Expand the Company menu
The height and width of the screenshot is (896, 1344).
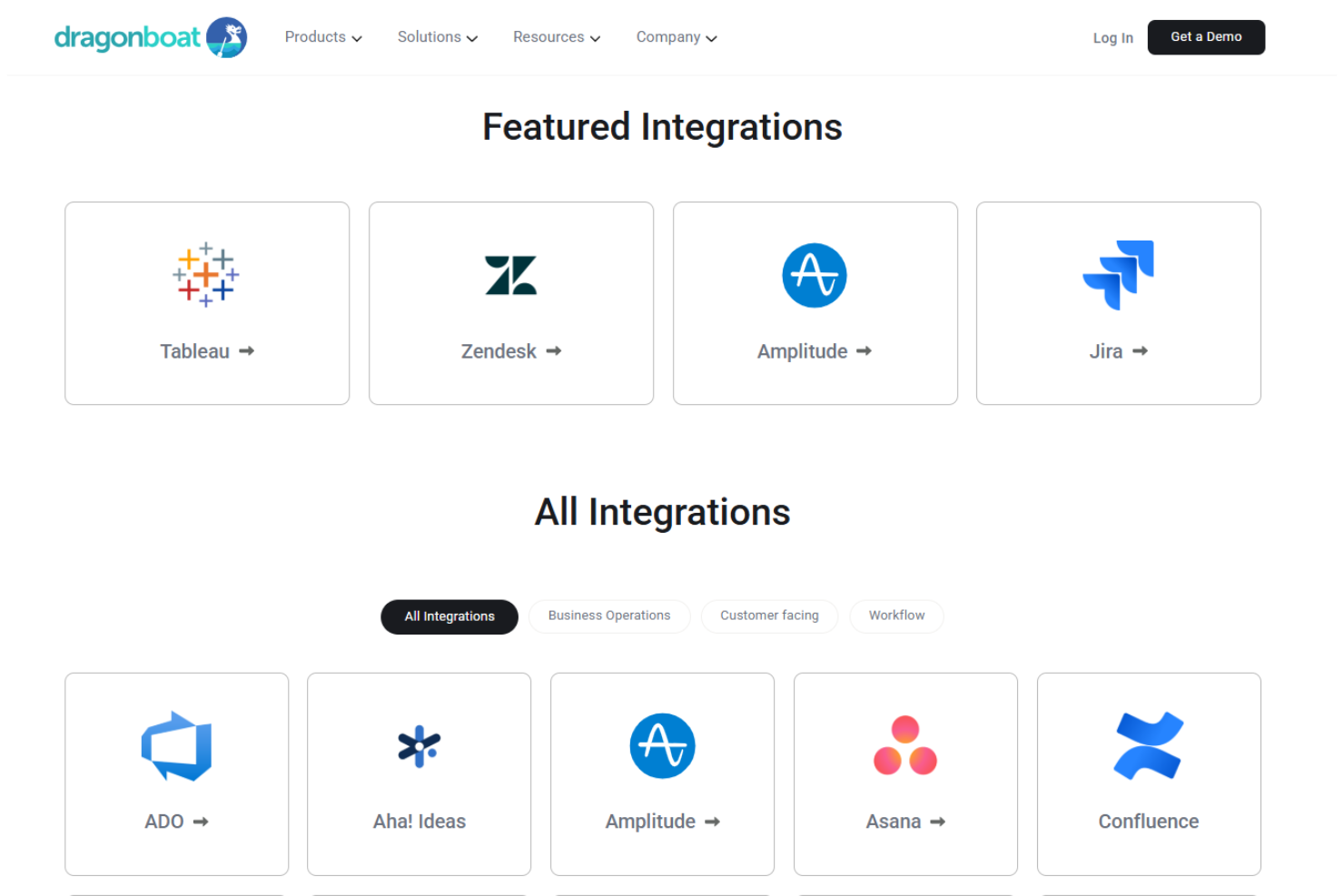tap(677, 37)
